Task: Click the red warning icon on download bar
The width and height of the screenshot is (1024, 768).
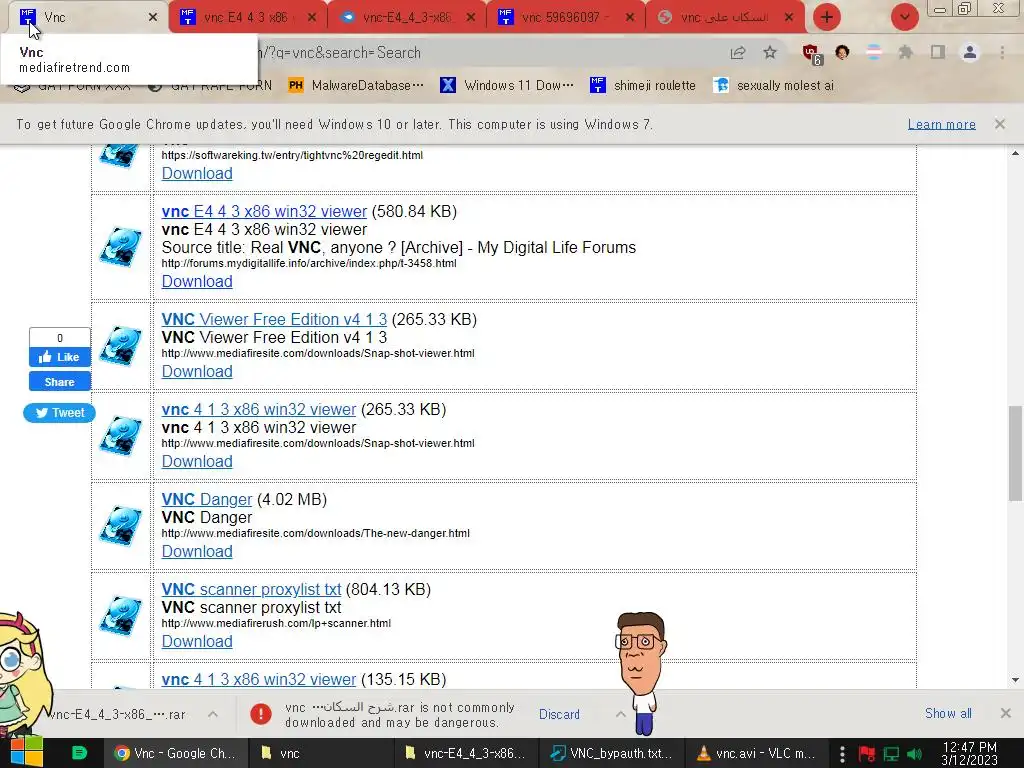Action: pyautogui.click(x=261, y=714)
